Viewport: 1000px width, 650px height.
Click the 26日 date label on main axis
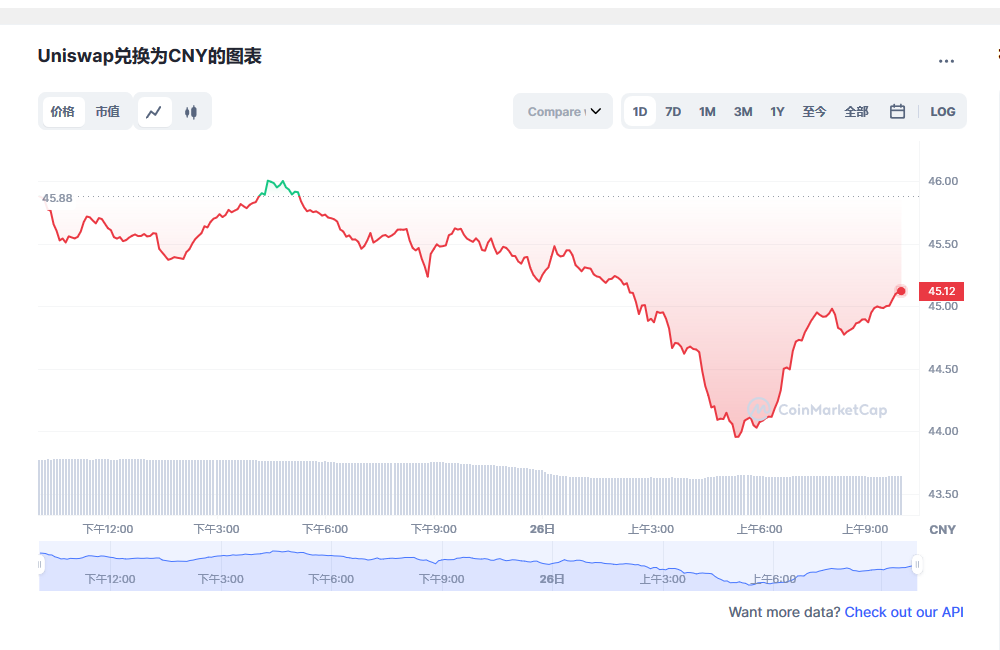tap(542, 529)
